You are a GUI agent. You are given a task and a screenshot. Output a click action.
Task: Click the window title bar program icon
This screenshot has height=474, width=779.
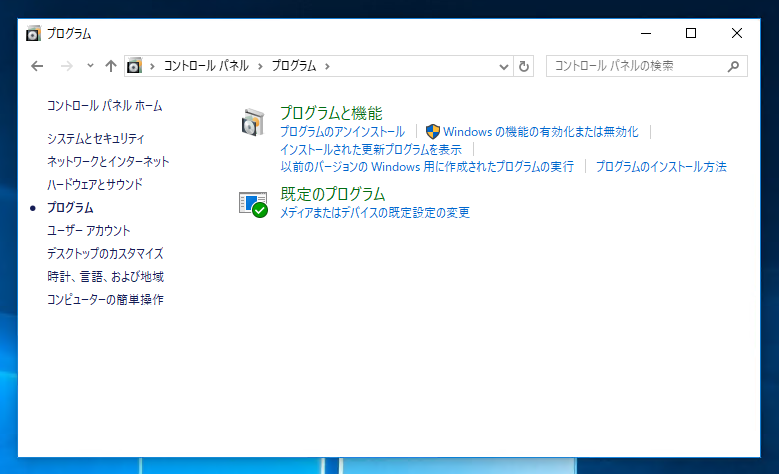pyautogui.click(x=33, y=34)
